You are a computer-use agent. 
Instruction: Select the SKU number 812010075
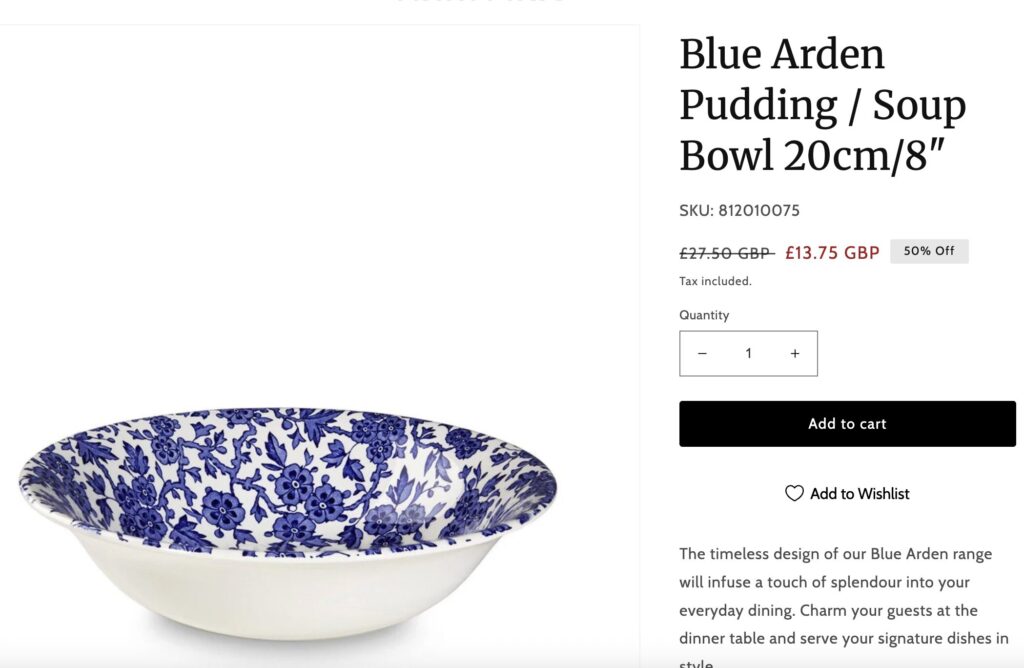tap(759, 211)
